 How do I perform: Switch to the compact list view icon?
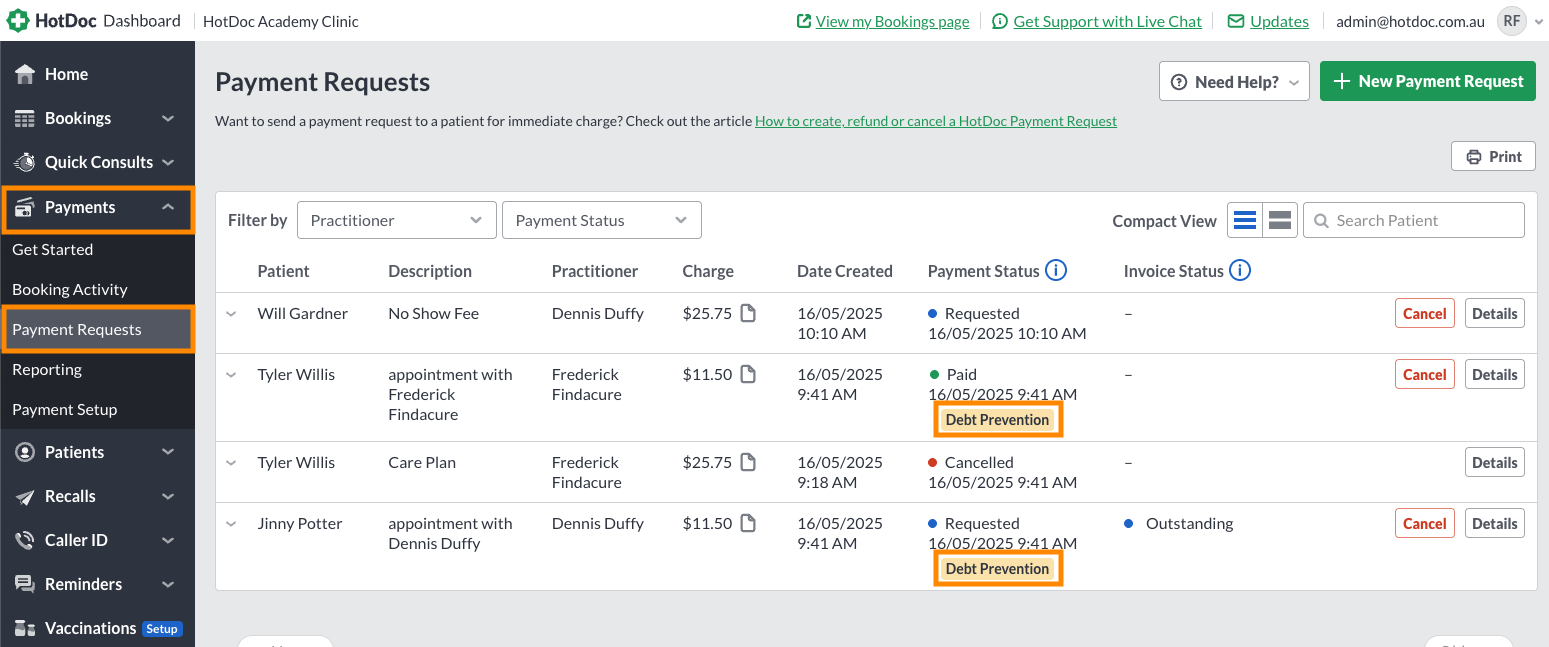pyautogui.click(x=1245, y=220)
